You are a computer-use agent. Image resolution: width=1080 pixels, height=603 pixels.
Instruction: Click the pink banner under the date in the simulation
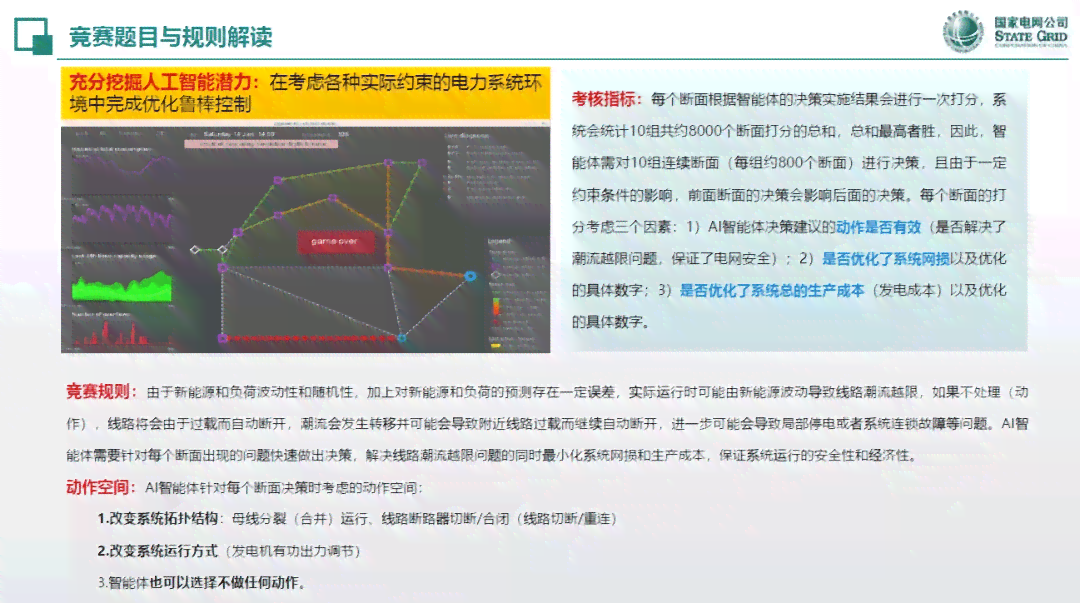click(x=261, y=144)
